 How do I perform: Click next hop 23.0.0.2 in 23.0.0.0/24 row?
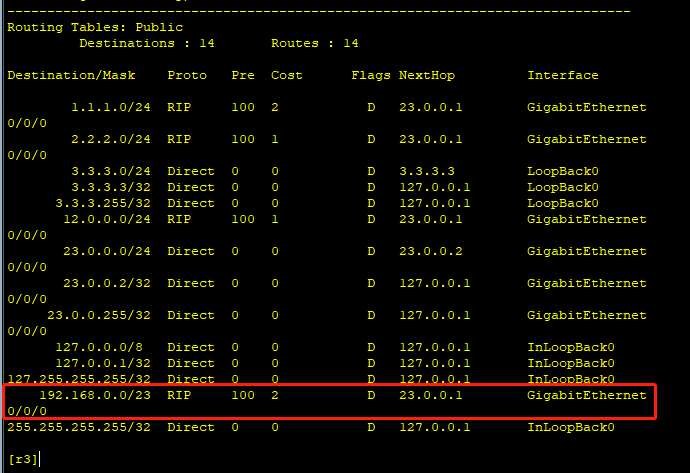tap(430, 251)
